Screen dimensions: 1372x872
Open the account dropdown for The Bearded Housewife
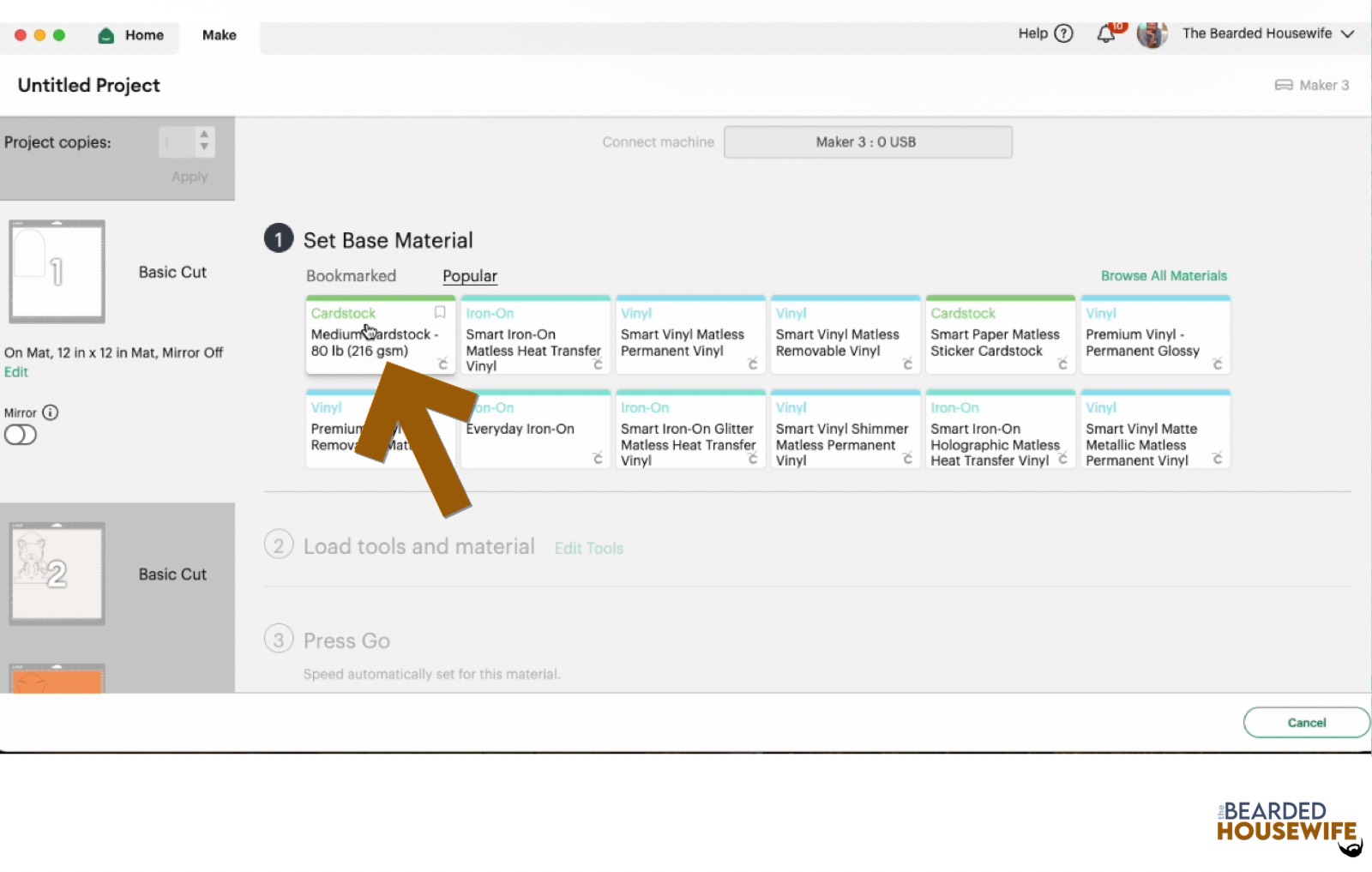pos(1347,34)
